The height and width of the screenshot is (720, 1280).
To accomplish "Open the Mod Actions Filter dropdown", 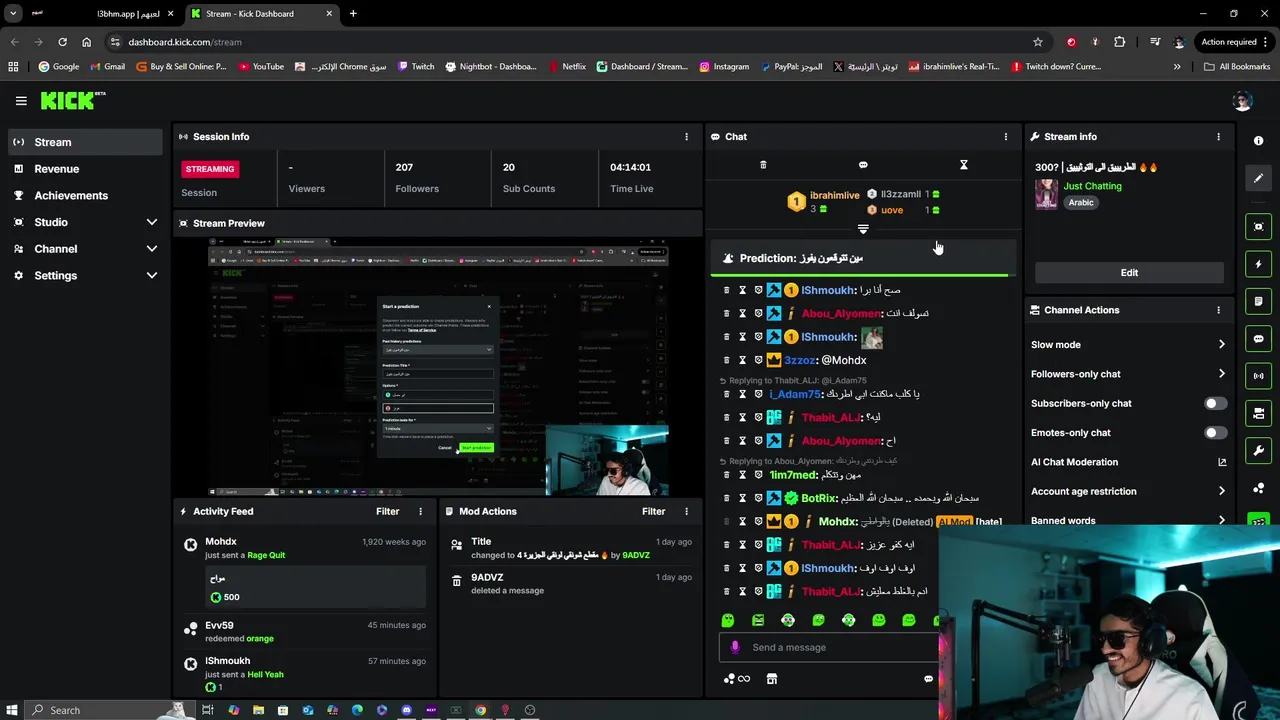I will 653,511.
